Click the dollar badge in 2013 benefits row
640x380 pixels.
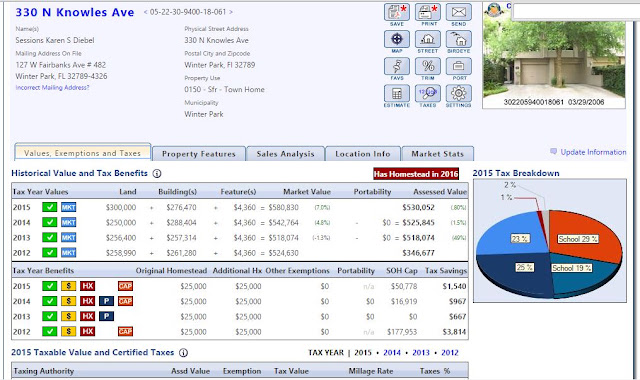click(69, 316)
